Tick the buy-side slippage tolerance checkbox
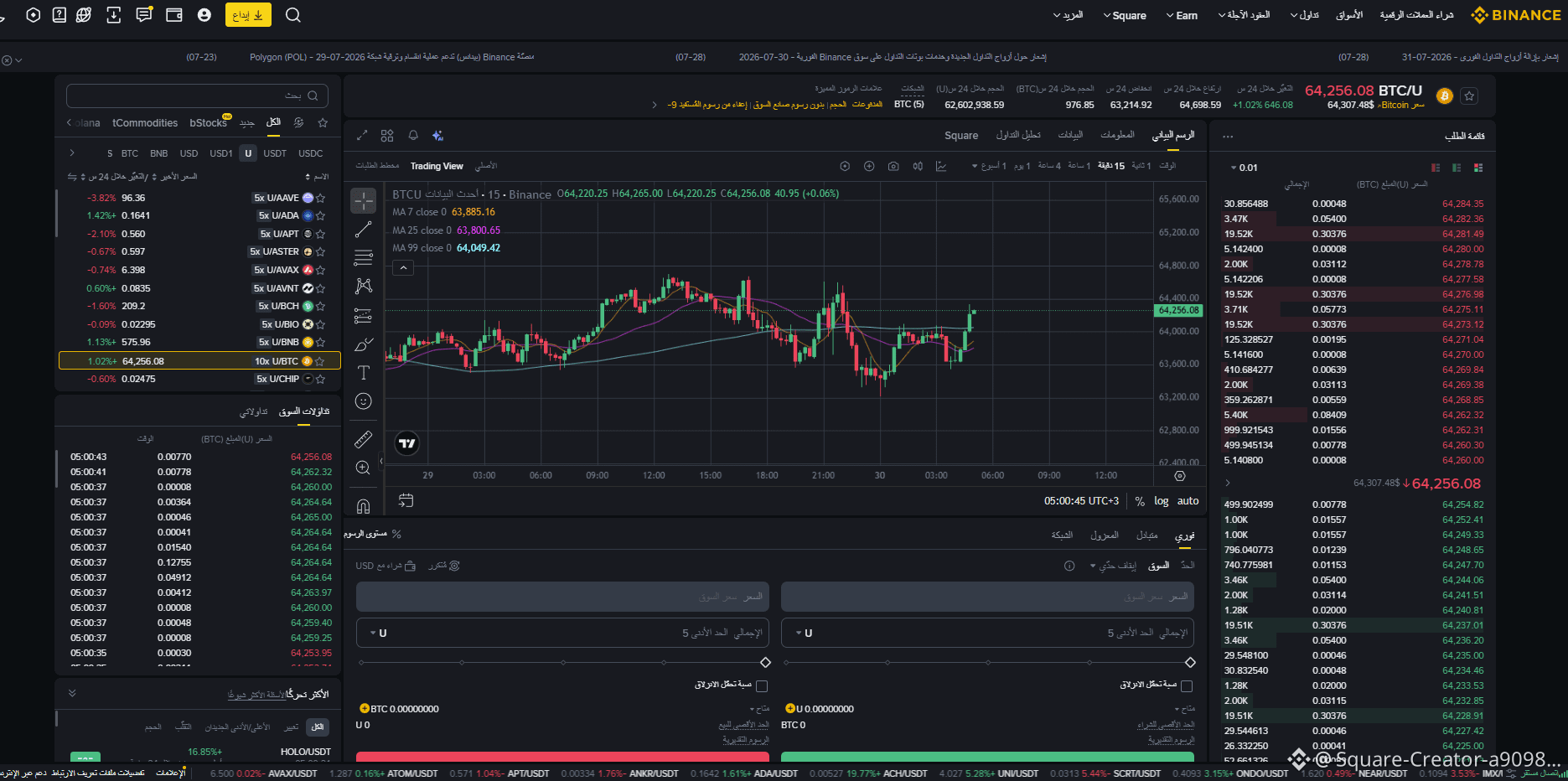This screenshot has width=1568, height=781. click(x=1187, y=685)
